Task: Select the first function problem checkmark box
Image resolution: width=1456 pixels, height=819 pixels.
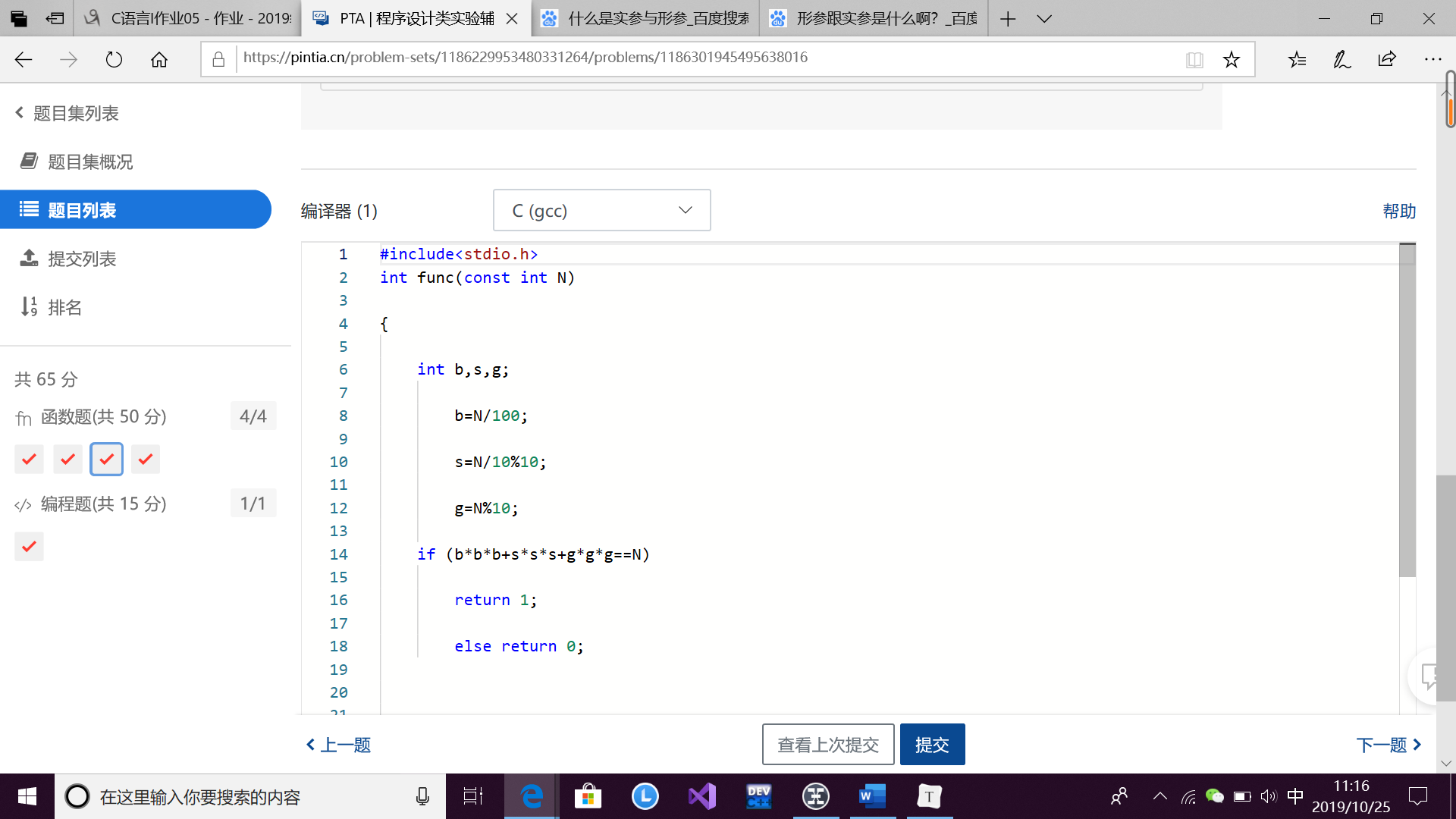Action: pyautogui.click(x=29, y=459)
